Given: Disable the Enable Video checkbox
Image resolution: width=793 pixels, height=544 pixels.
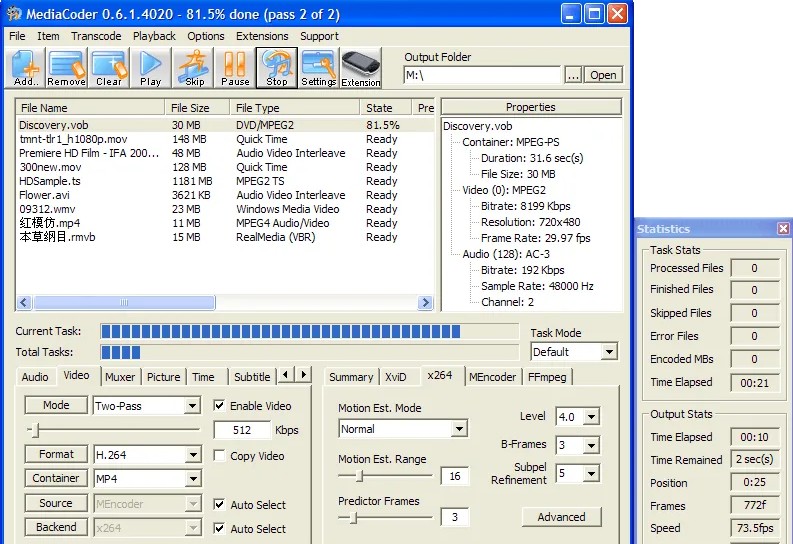Looking at the screenshot, I should tap(220, 406).
